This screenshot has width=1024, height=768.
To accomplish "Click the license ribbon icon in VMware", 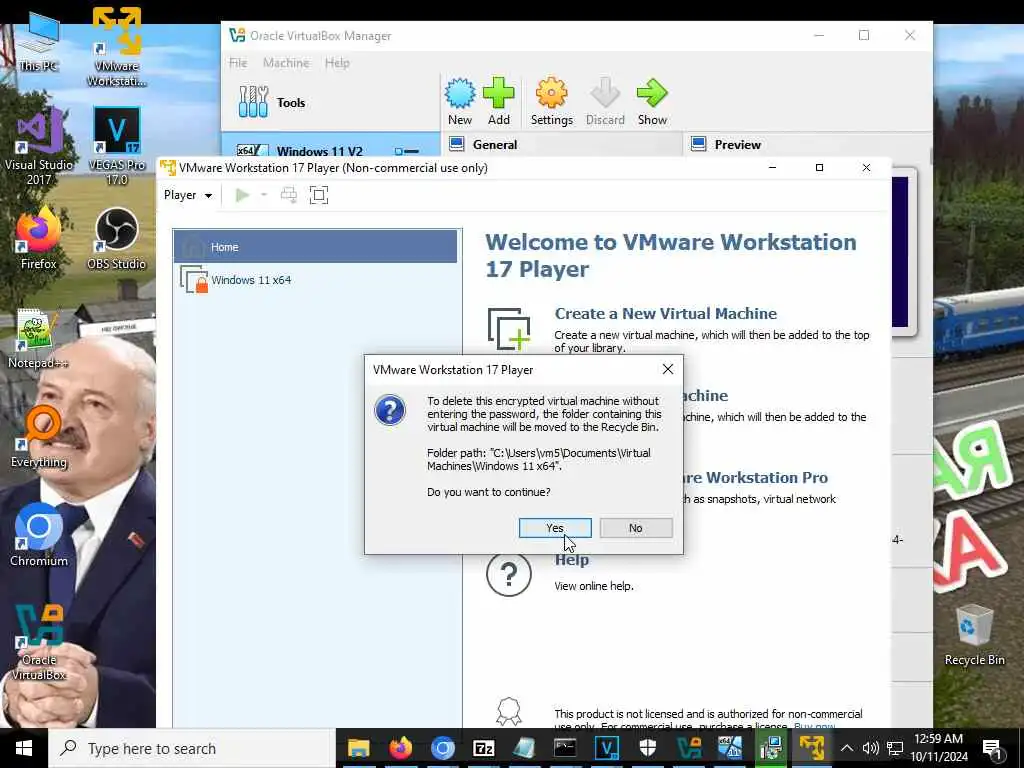I will pos(509,711).
